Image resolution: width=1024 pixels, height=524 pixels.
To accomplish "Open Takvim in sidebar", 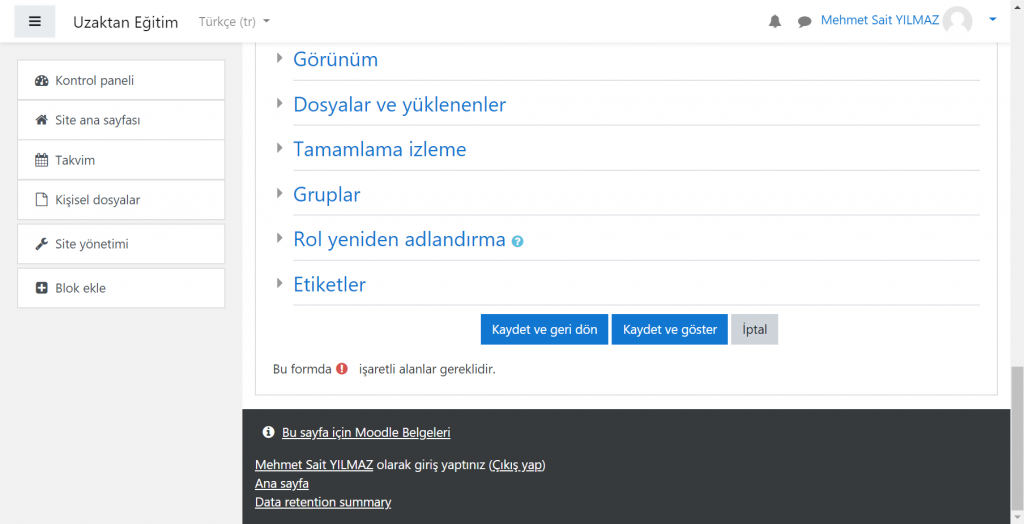I will pyautogui.click(x=121, y=160).
